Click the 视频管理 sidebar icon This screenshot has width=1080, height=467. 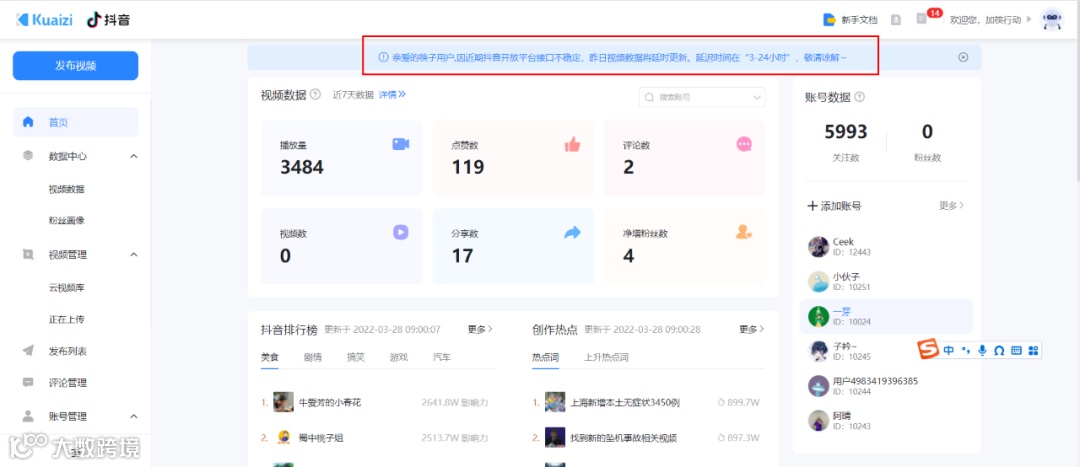point(28,254)
